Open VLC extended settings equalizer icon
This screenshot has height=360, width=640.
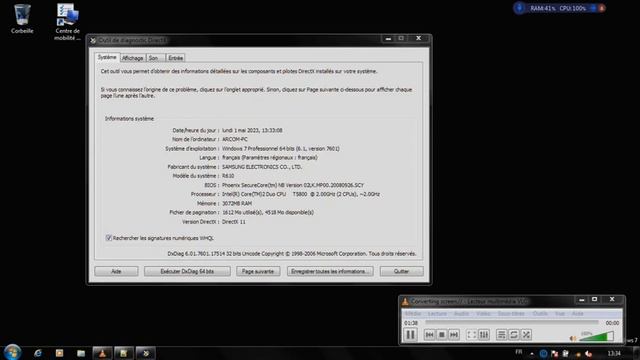click(484, 335)
